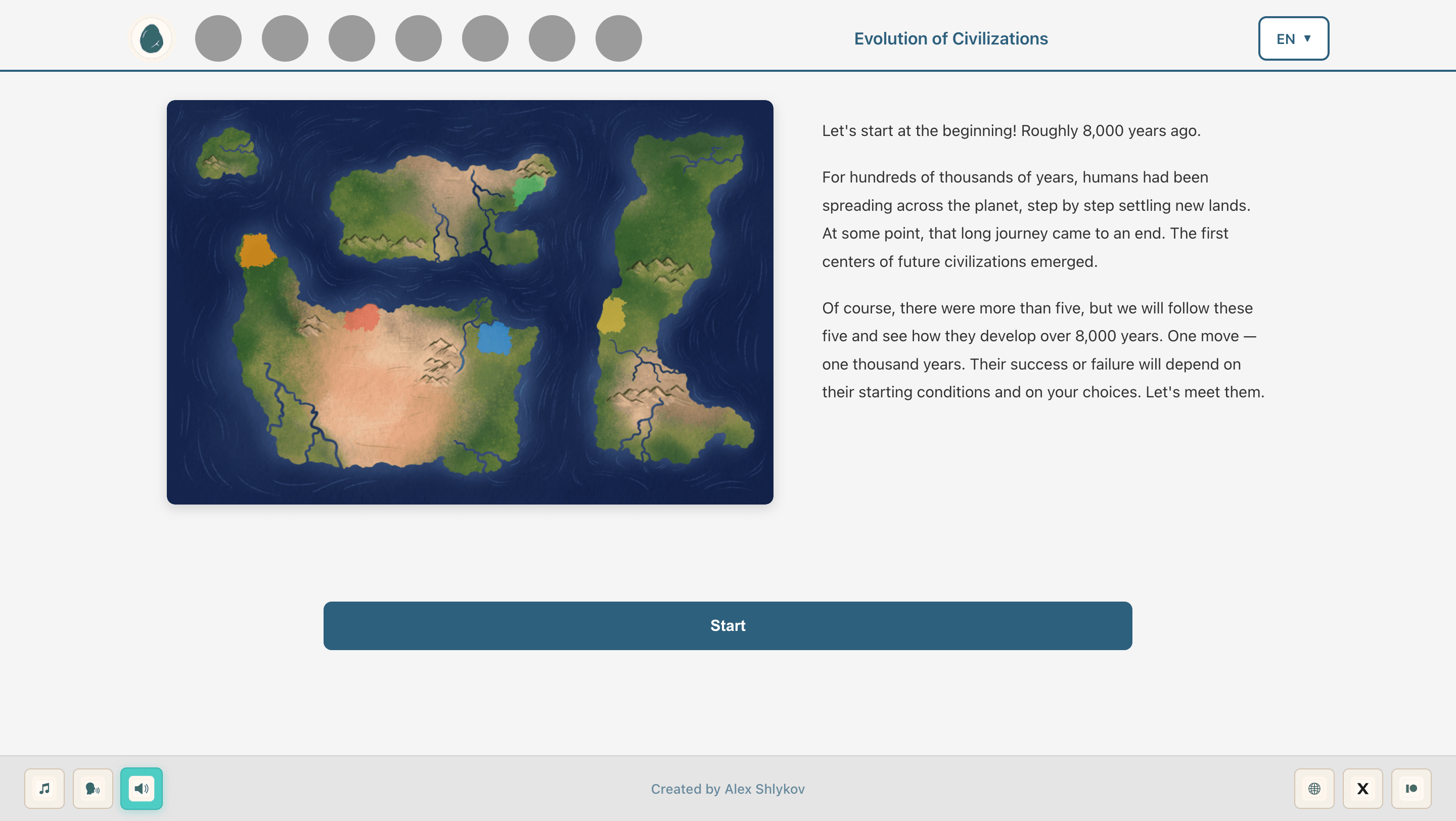Open the Patreon page icon
1456x821 pixels.
[x=1412, y=788]
